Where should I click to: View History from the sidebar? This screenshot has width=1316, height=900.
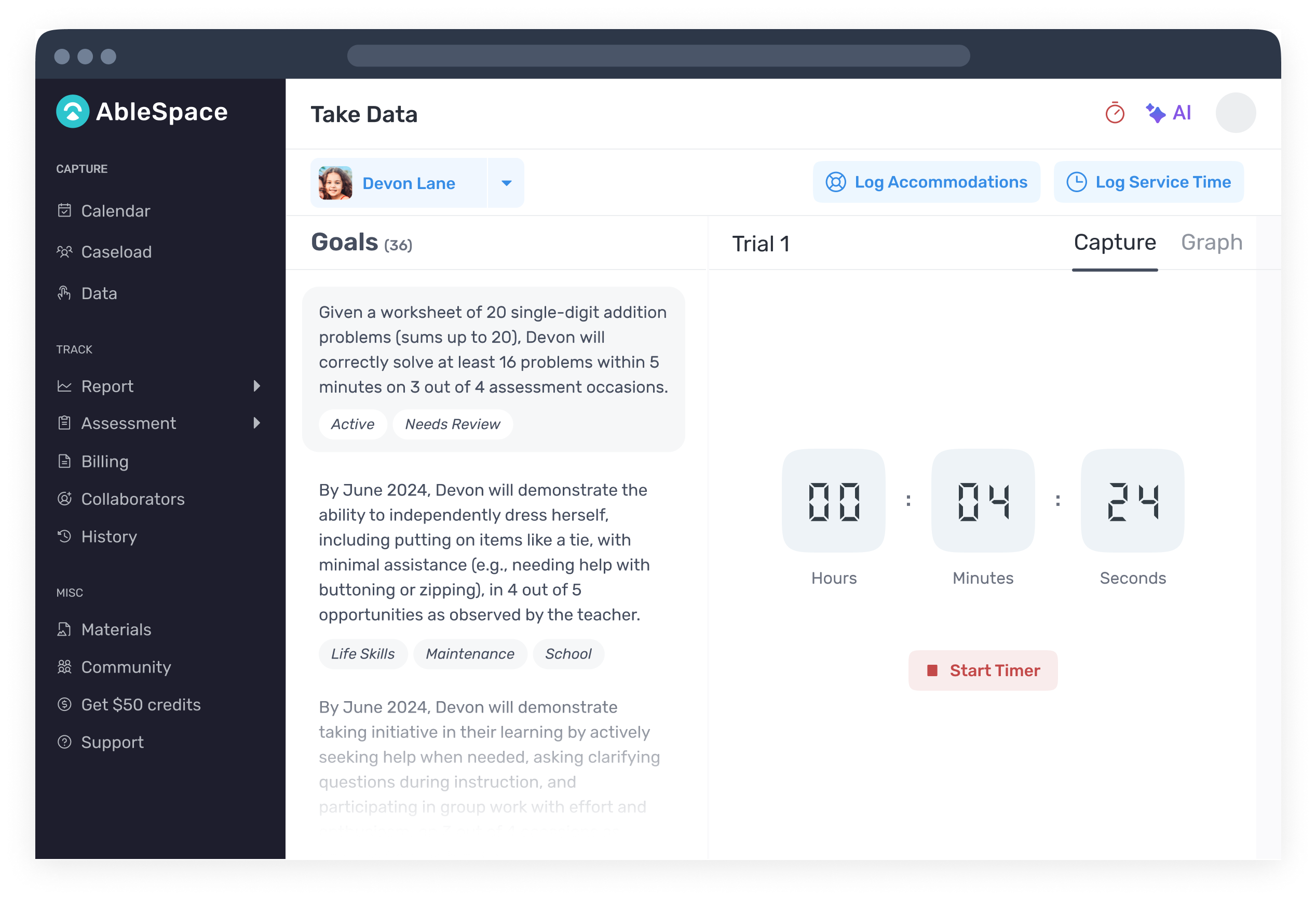click(108, 536)
